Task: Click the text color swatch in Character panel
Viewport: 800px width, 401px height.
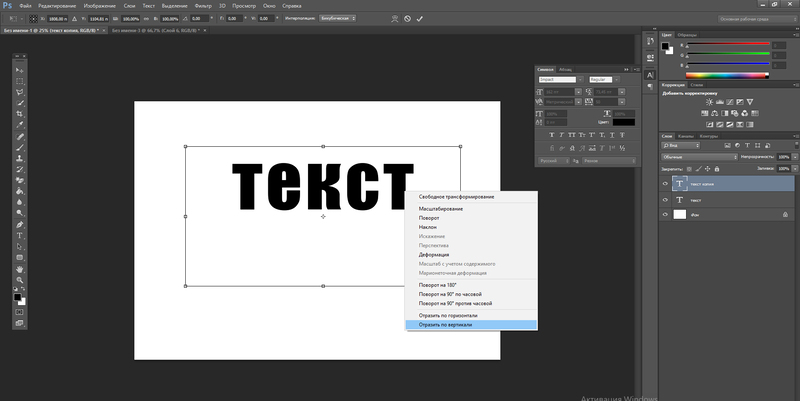Action: click(622, 122)
